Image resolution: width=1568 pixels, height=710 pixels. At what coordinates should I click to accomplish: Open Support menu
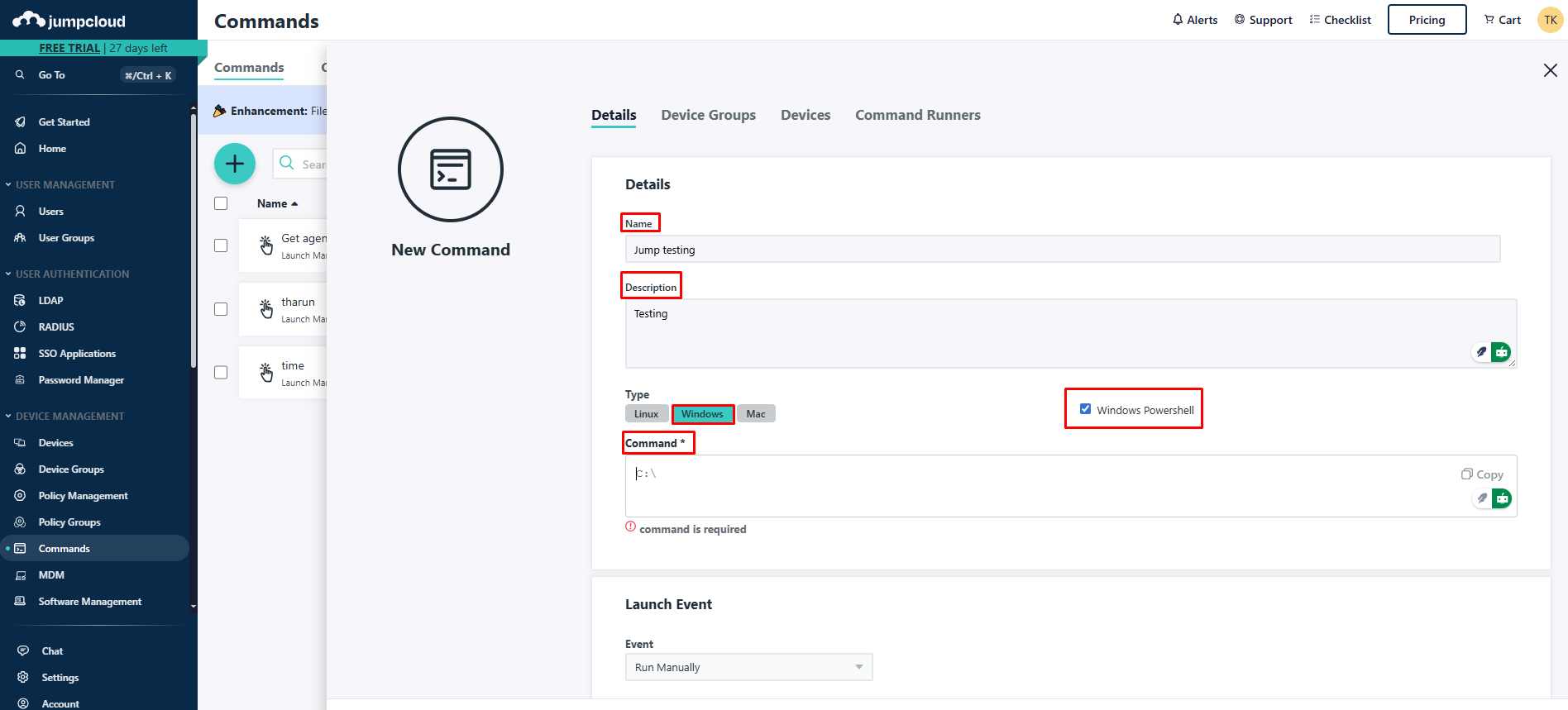click(1263, 20)
